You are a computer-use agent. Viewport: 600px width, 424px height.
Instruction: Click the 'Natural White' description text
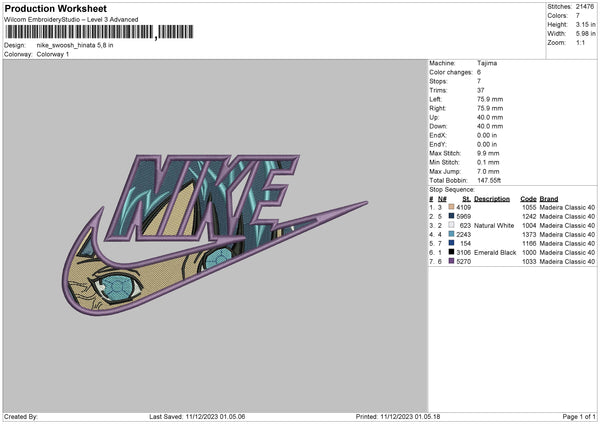[494, 225]
